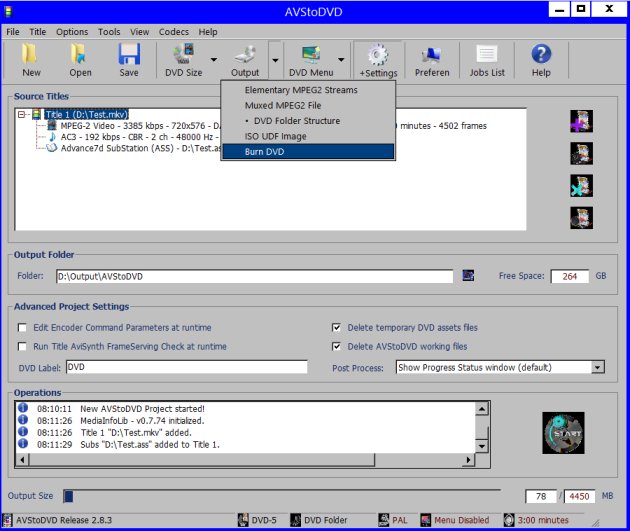Uncheck Delete AVStoDVD working files
Viewport: 630px width, 531px height.
click(x=336, y=346)
